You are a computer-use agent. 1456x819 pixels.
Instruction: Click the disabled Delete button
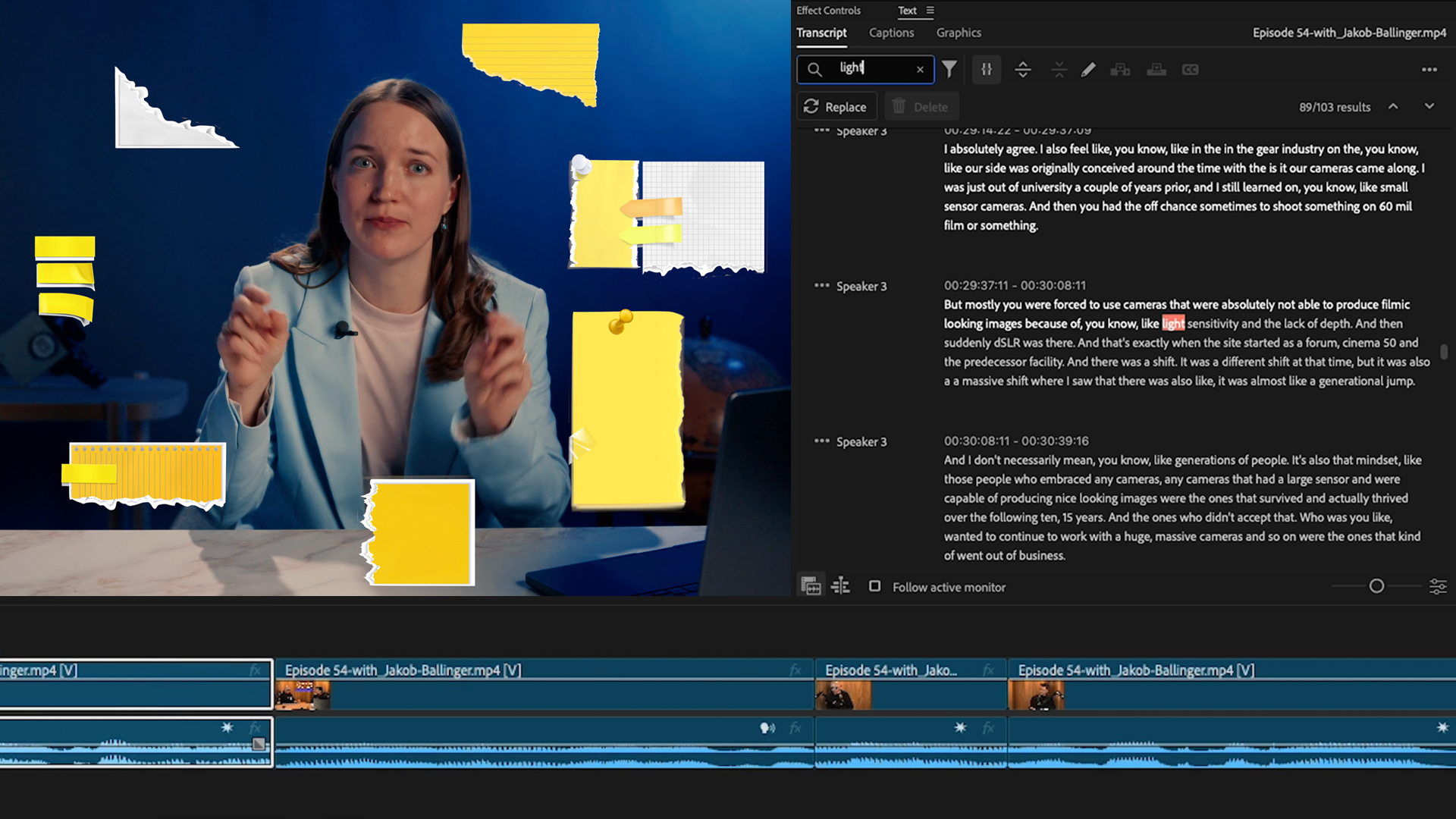point(921,106)
